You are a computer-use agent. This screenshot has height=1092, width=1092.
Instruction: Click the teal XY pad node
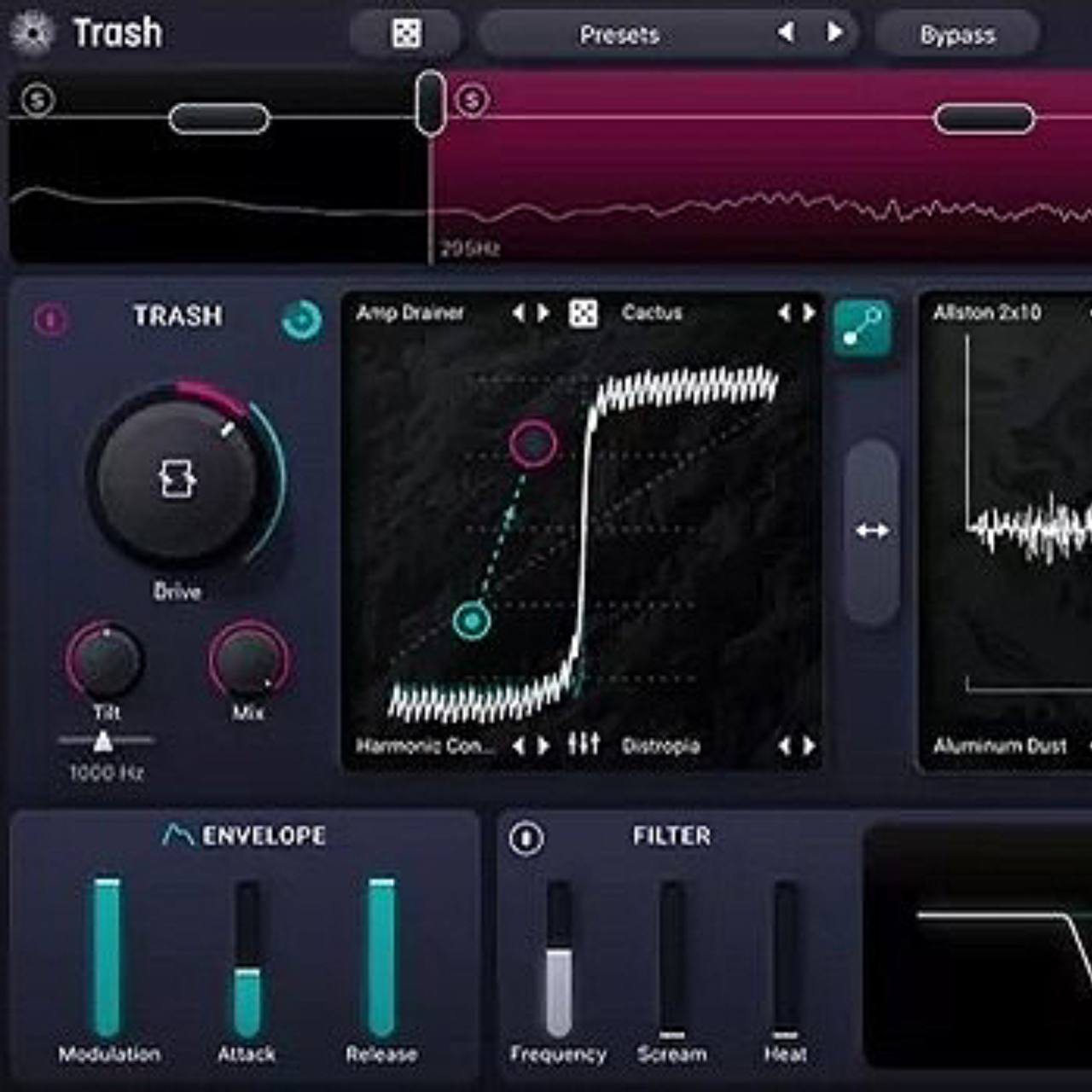471,620
